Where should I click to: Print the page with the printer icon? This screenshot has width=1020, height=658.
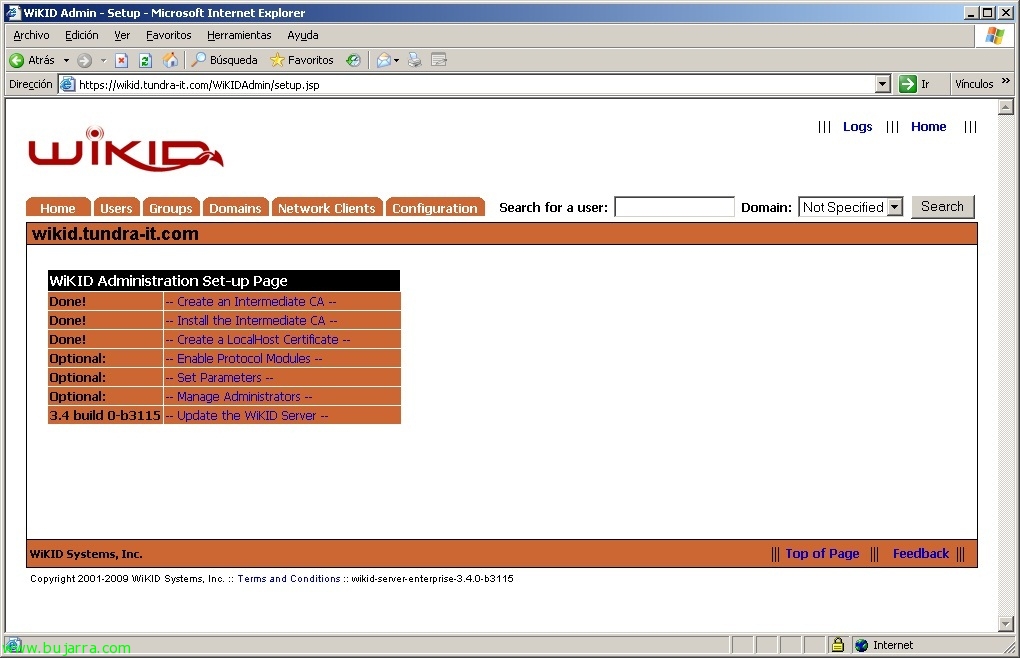tap(414, 60)
